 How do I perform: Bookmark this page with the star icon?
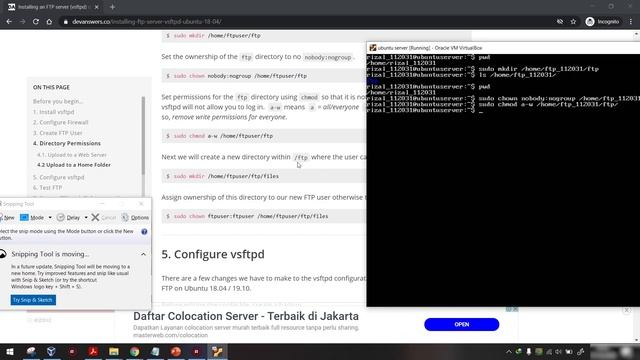click(x=573, y=22)
